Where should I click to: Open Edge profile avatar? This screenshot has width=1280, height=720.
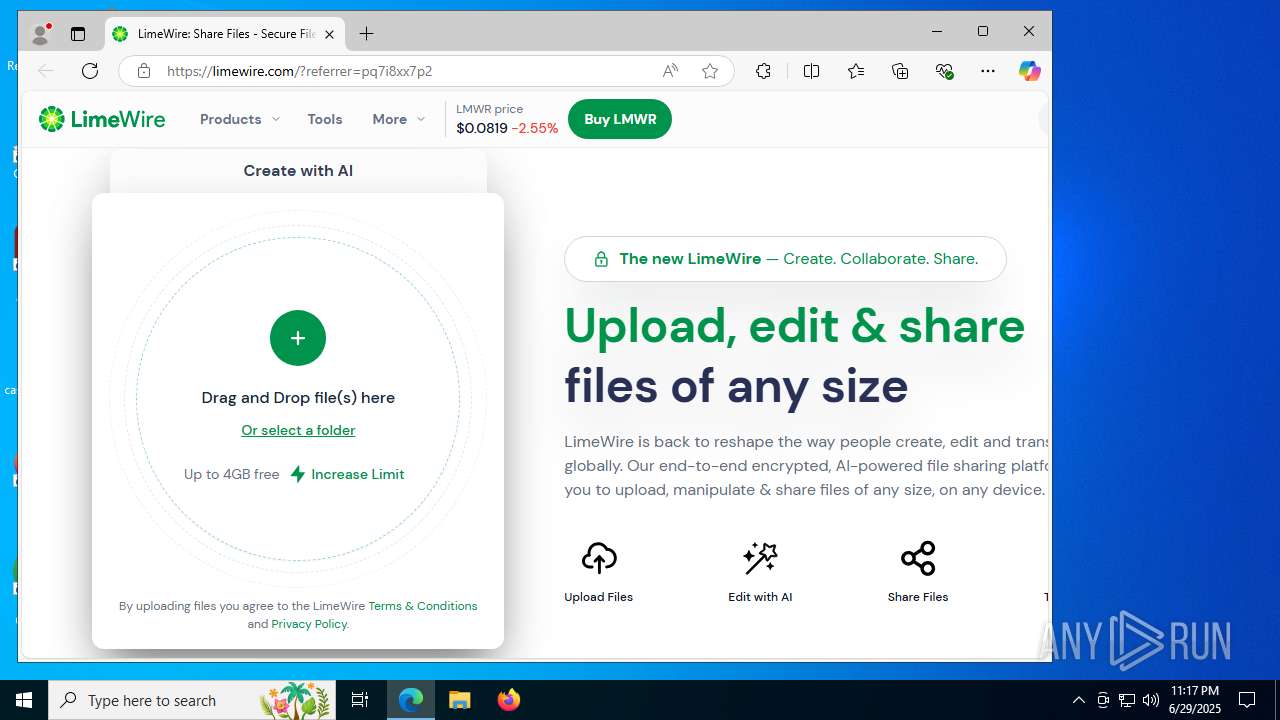click(41, 34)
